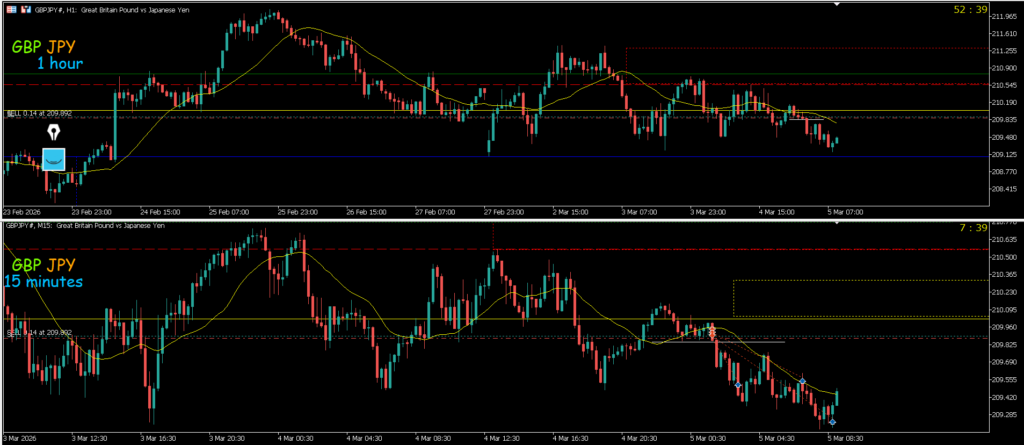1024x445 pixels.
Task: Click the '15 minutes' timeframe label
Action: pos(43,282)
